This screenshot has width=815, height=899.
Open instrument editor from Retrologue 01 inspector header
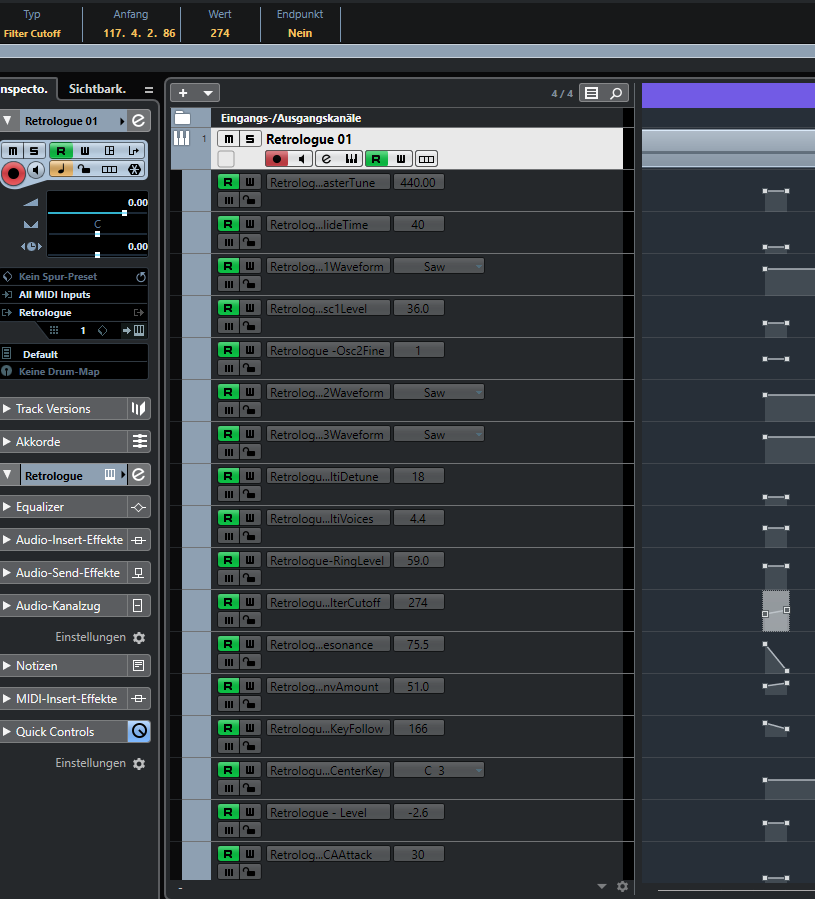tap(139, 121)
